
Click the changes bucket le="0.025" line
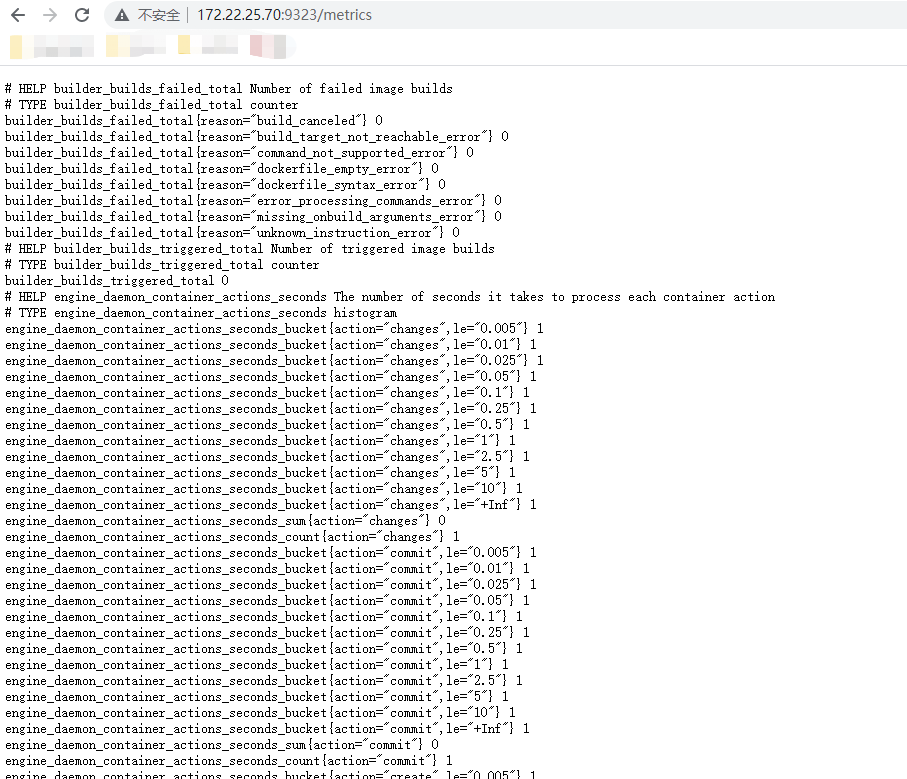pos(274,361)
